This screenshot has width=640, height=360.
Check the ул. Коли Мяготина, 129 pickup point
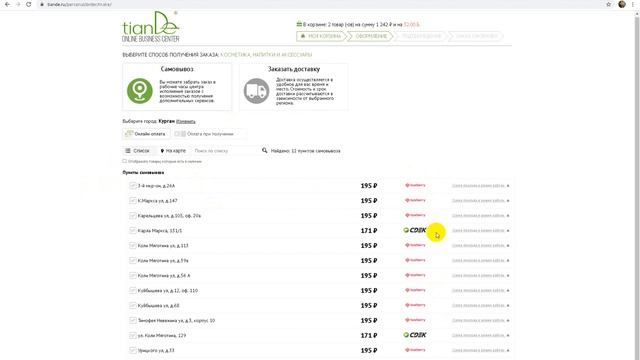point(133,335)
